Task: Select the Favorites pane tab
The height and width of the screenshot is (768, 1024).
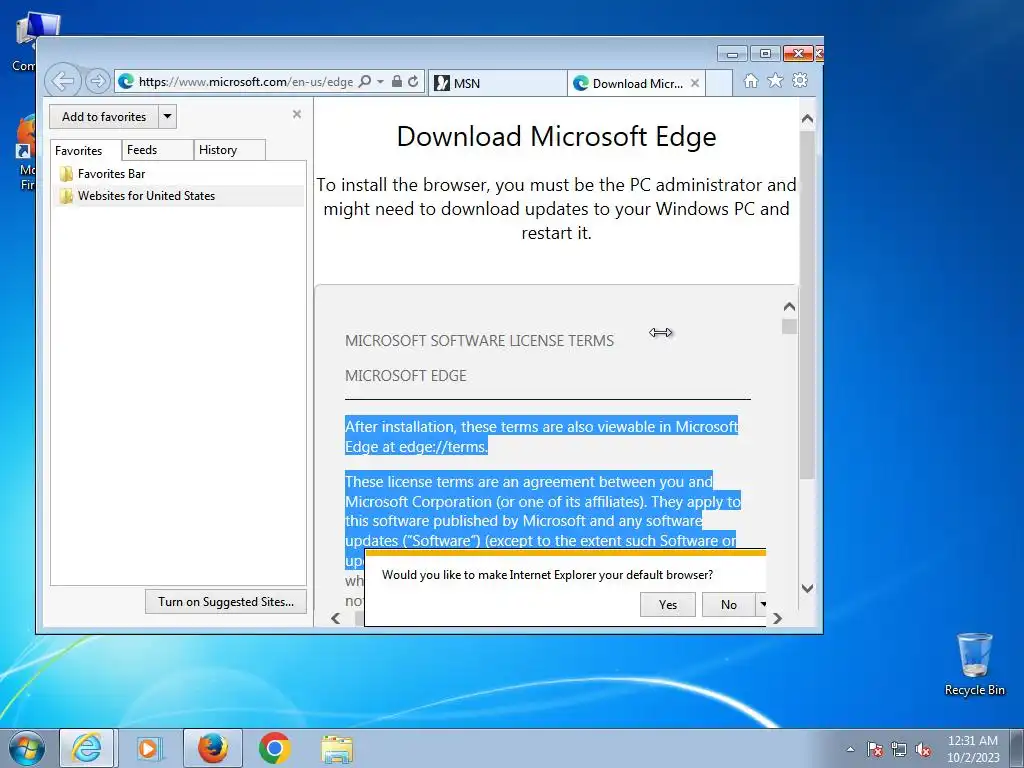Action: (86, 150)
